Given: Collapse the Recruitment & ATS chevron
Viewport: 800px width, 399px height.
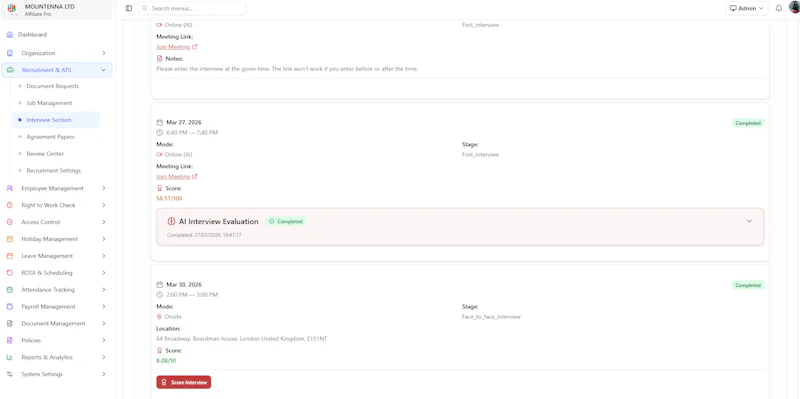Looking at the screenshot, I should click(104, 70).
